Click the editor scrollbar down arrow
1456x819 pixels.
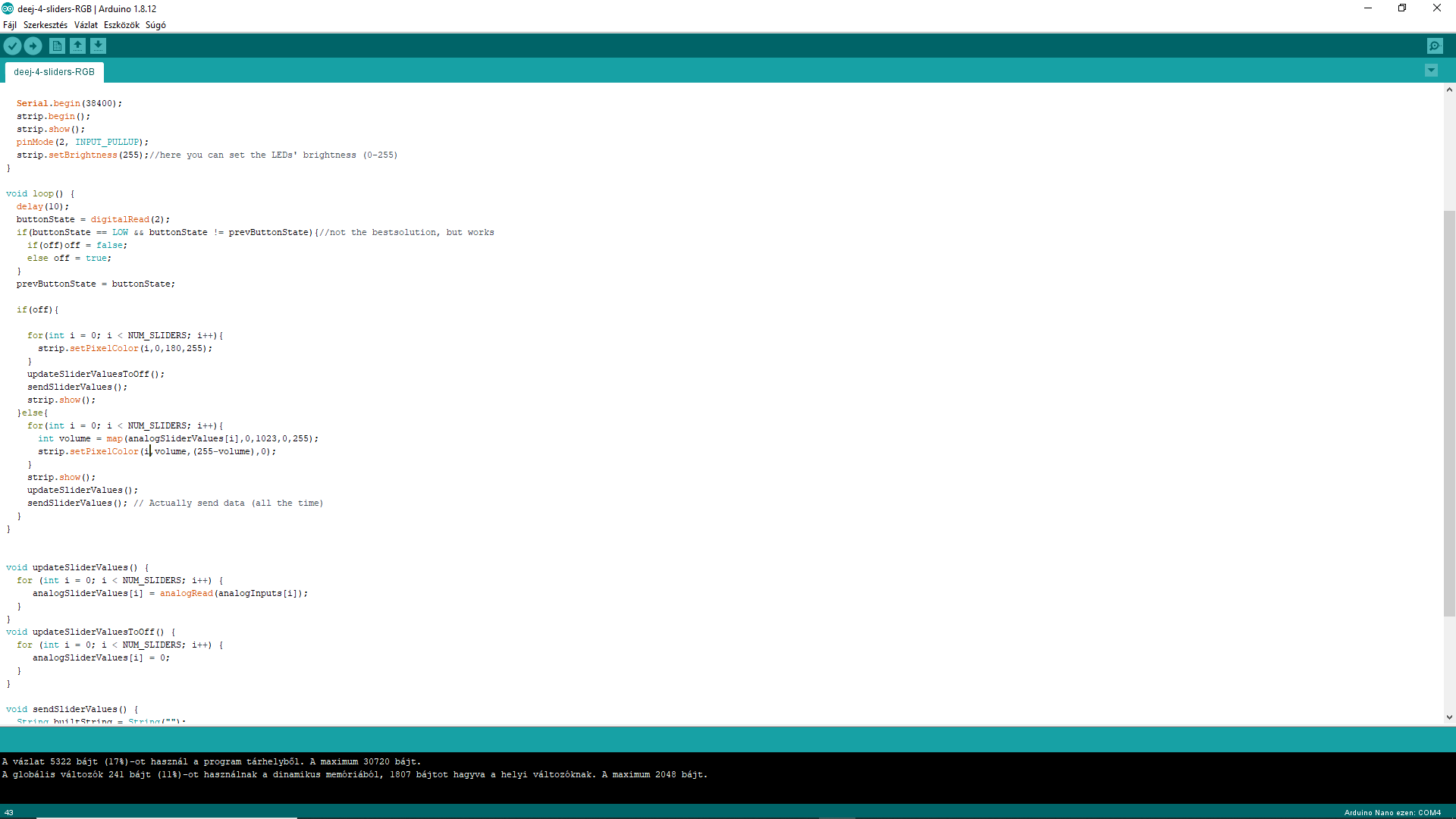click(1449, 717)
